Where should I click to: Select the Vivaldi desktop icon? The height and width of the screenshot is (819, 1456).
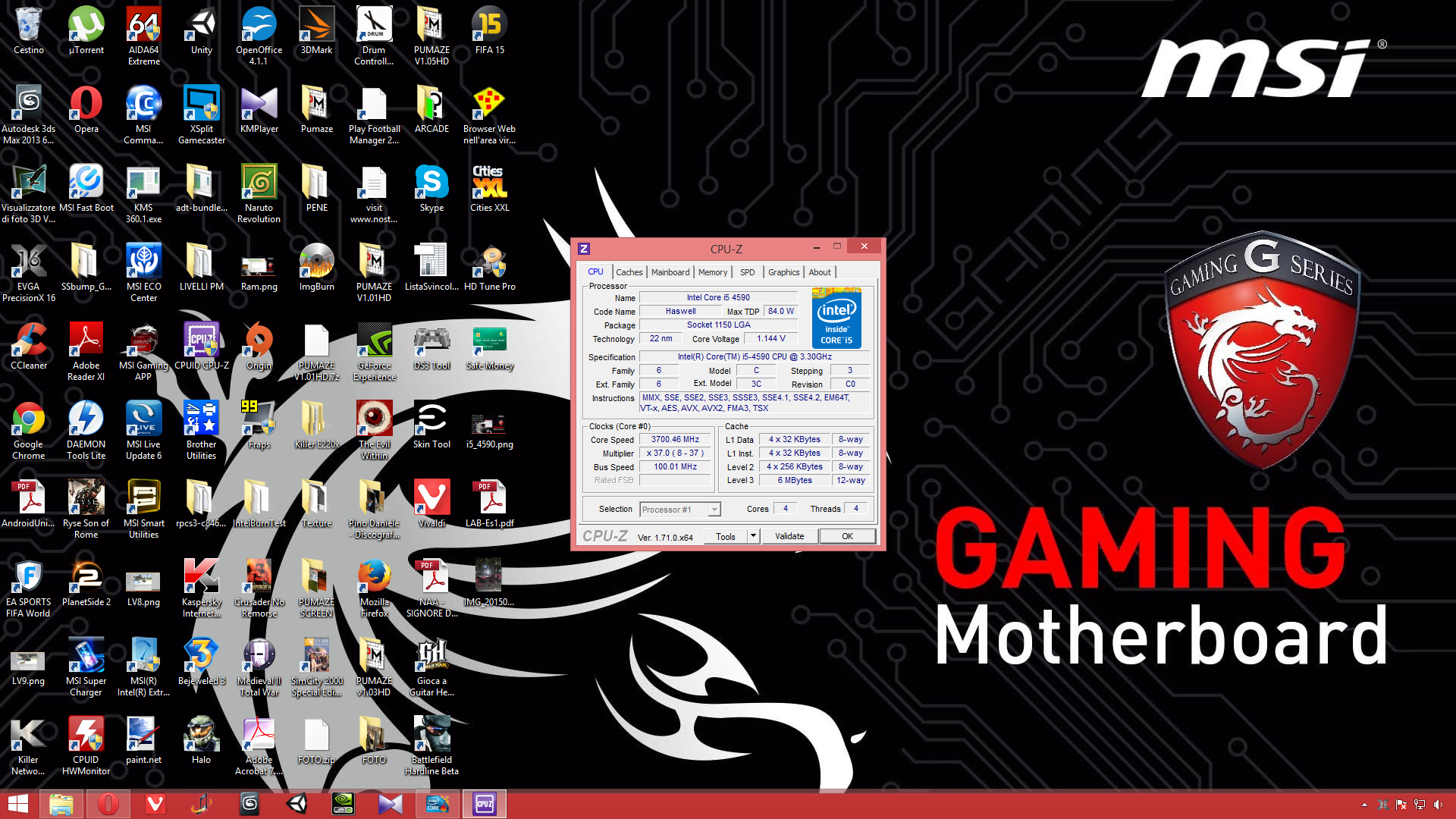pos(431,504)
